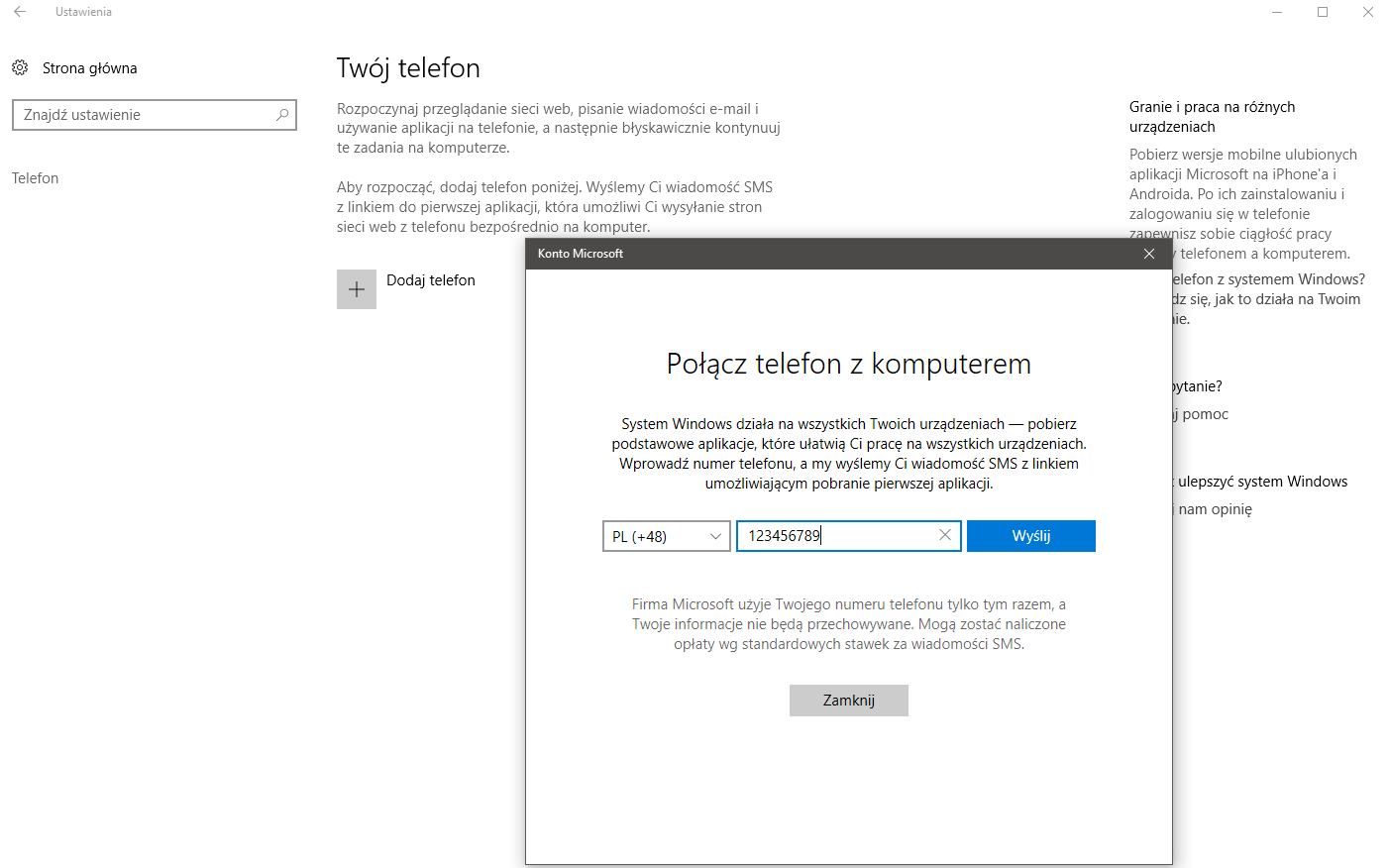Image resolution: width=1390 pixels, height=868 pixels.
Task: Focus the Znajdź ustawienie search field
Action: pos(155,115)
